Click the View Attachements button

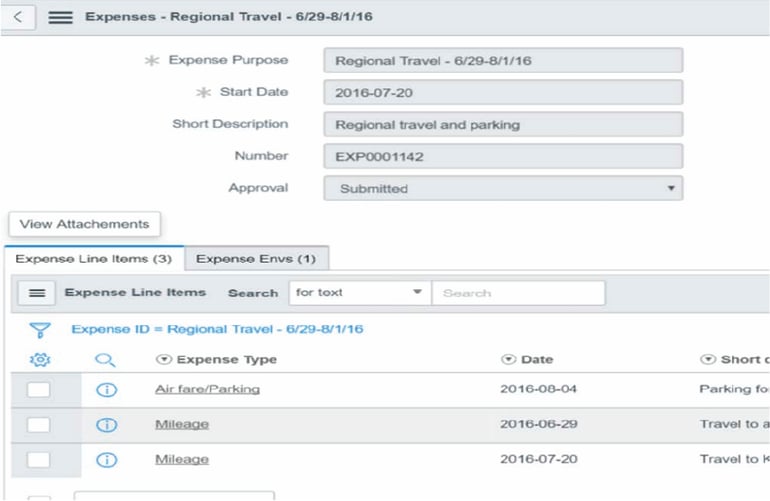[84, 224]
